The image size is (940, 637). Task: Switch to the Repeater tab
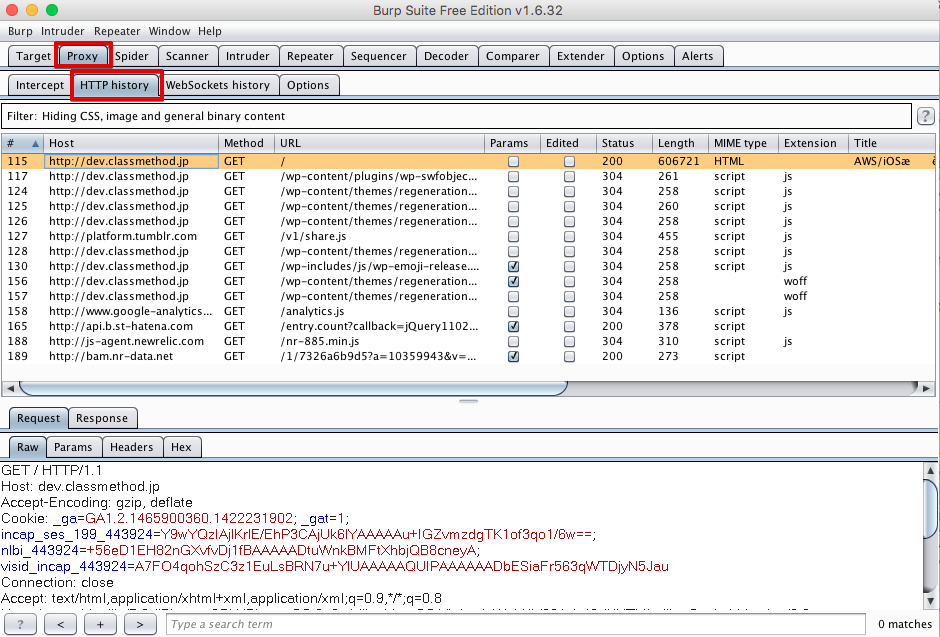click(310, 56)
